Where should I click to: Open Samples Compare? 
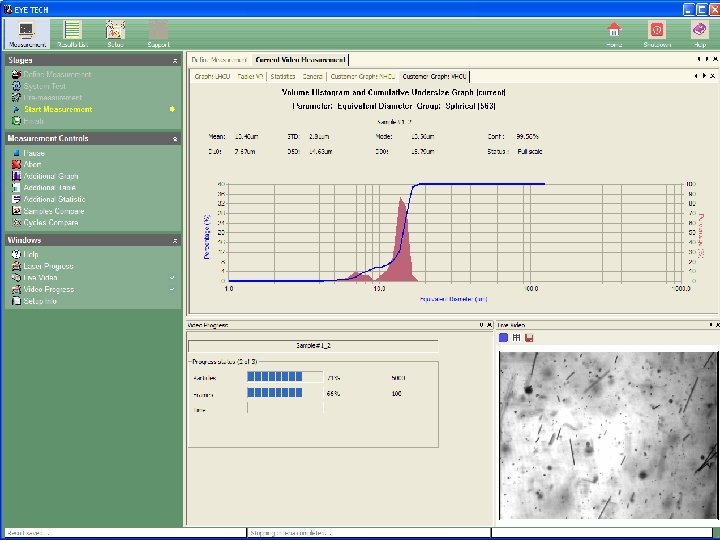pyautogui.click(x=54, y=211)
